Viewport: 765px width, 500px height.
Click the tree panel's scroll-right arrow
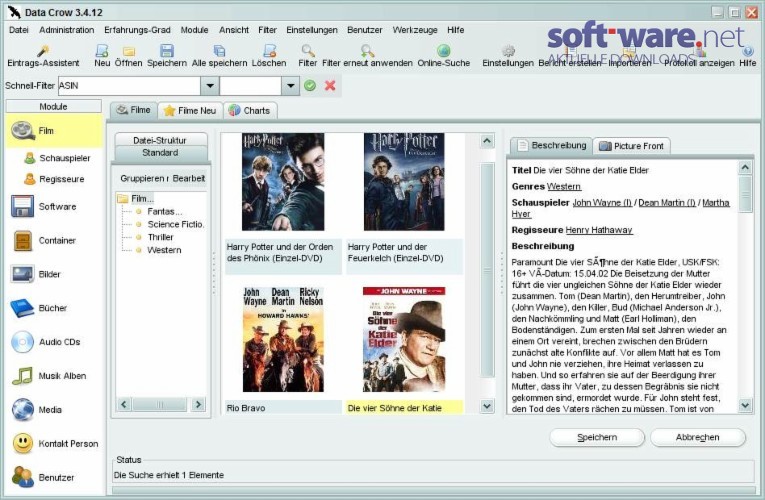point(198,404)
